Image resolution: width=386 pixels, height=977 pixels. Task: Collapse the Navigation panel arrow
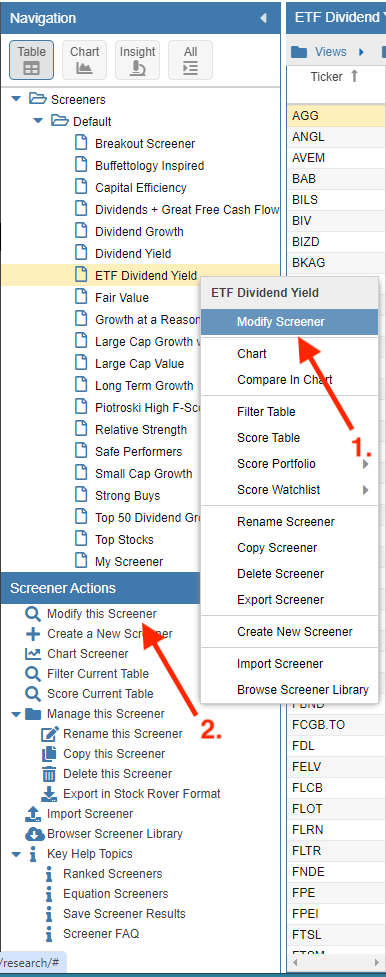click(x=263, y=18)
